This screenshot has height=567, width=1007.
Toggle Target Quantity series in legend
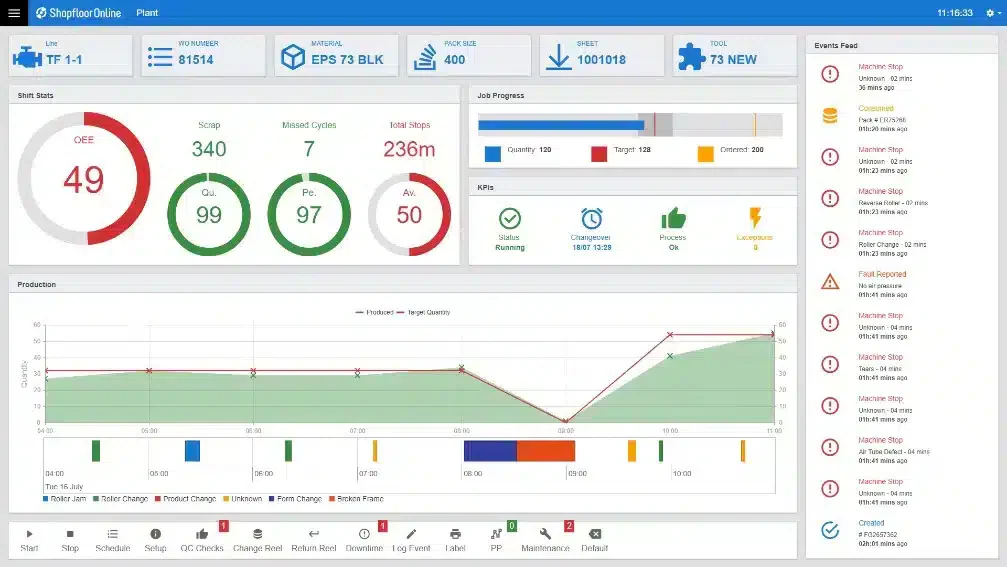pyautogui.click(x=423, y=312)
